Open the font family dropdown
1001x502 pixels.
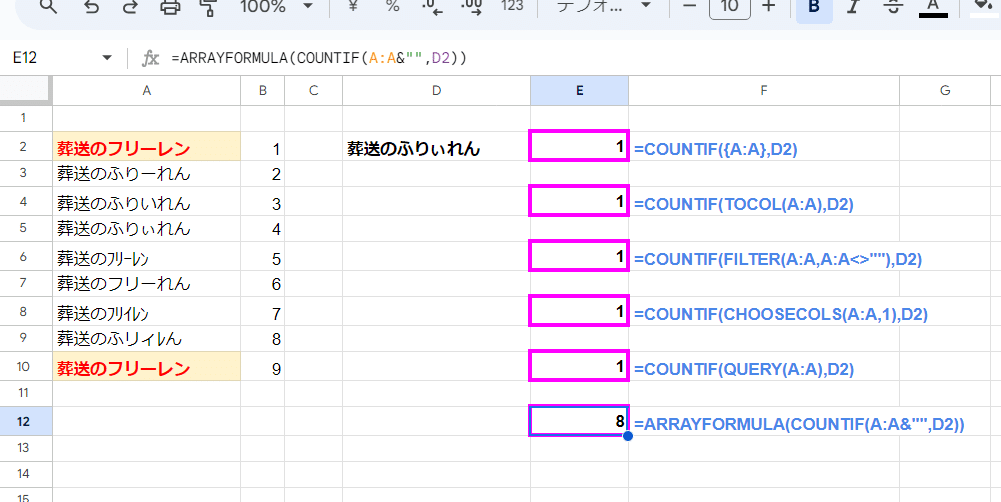(603, 6)
